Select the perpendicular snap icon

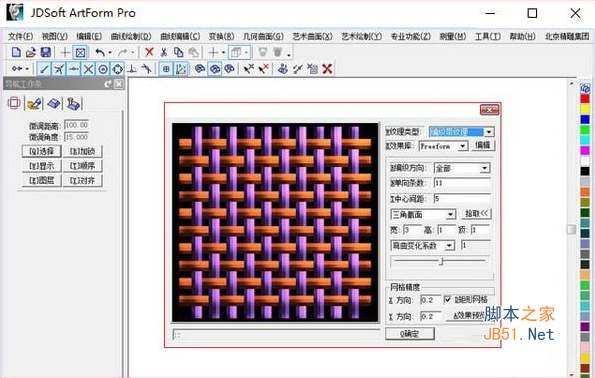click(x=132, y=69)
